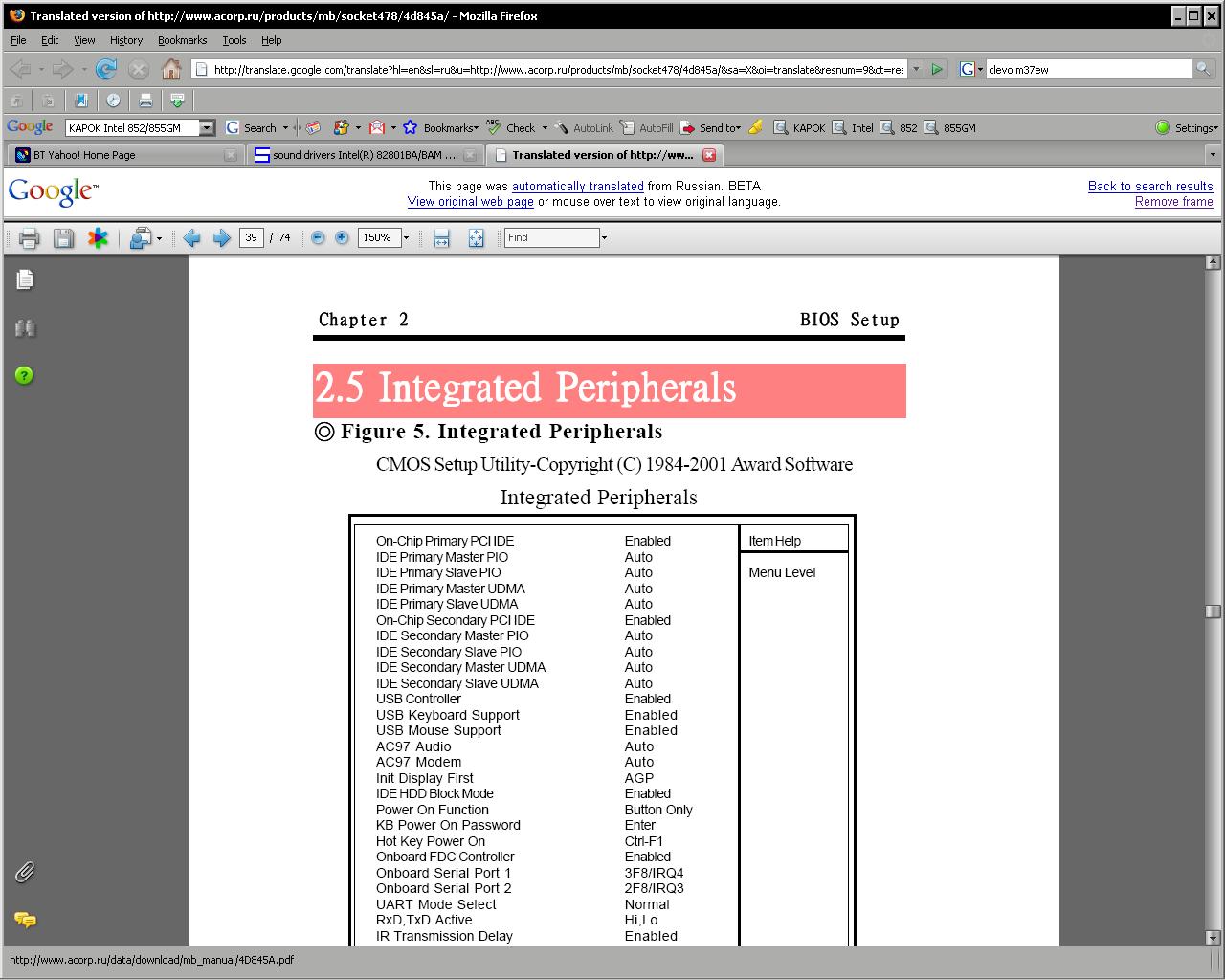Switch to BT Yahoo! Home Page tab
This screenshot has height=980, width=1225.
click(125, 154)
